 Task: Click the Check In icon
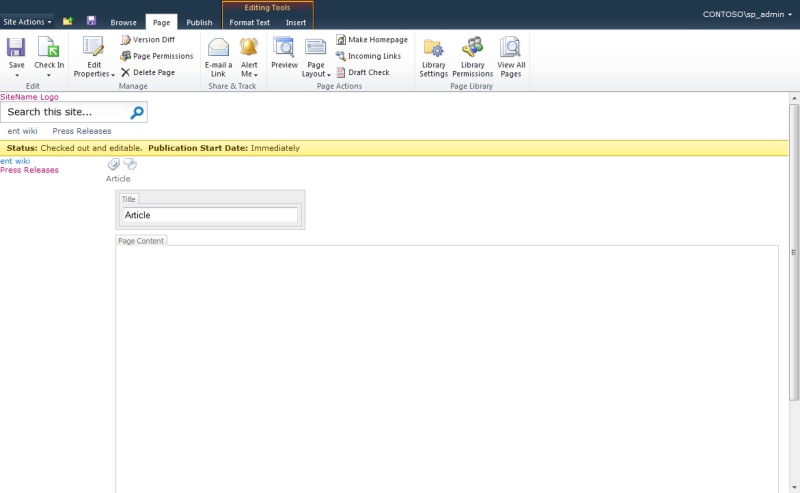tap(49, 47)
